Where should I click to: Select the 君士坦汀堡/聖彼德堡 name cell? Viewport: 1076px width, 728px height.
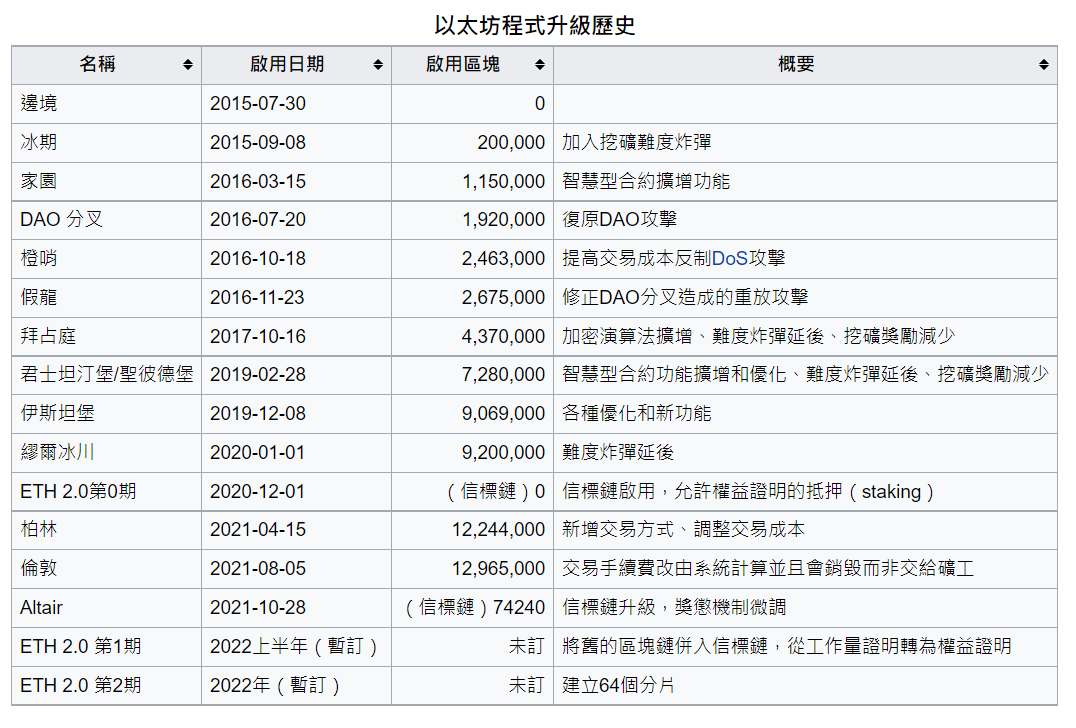pyautogui.click(x=106, y=375)
